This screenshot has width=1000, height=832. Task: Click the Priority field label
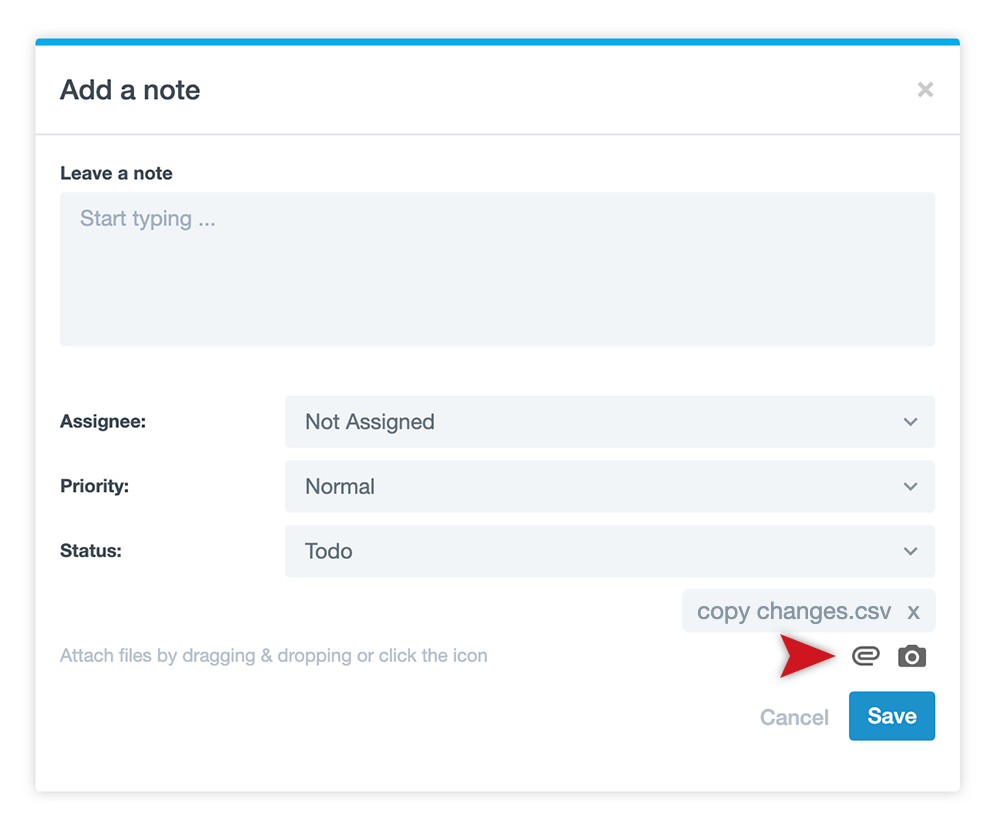(x=94, y=486)
